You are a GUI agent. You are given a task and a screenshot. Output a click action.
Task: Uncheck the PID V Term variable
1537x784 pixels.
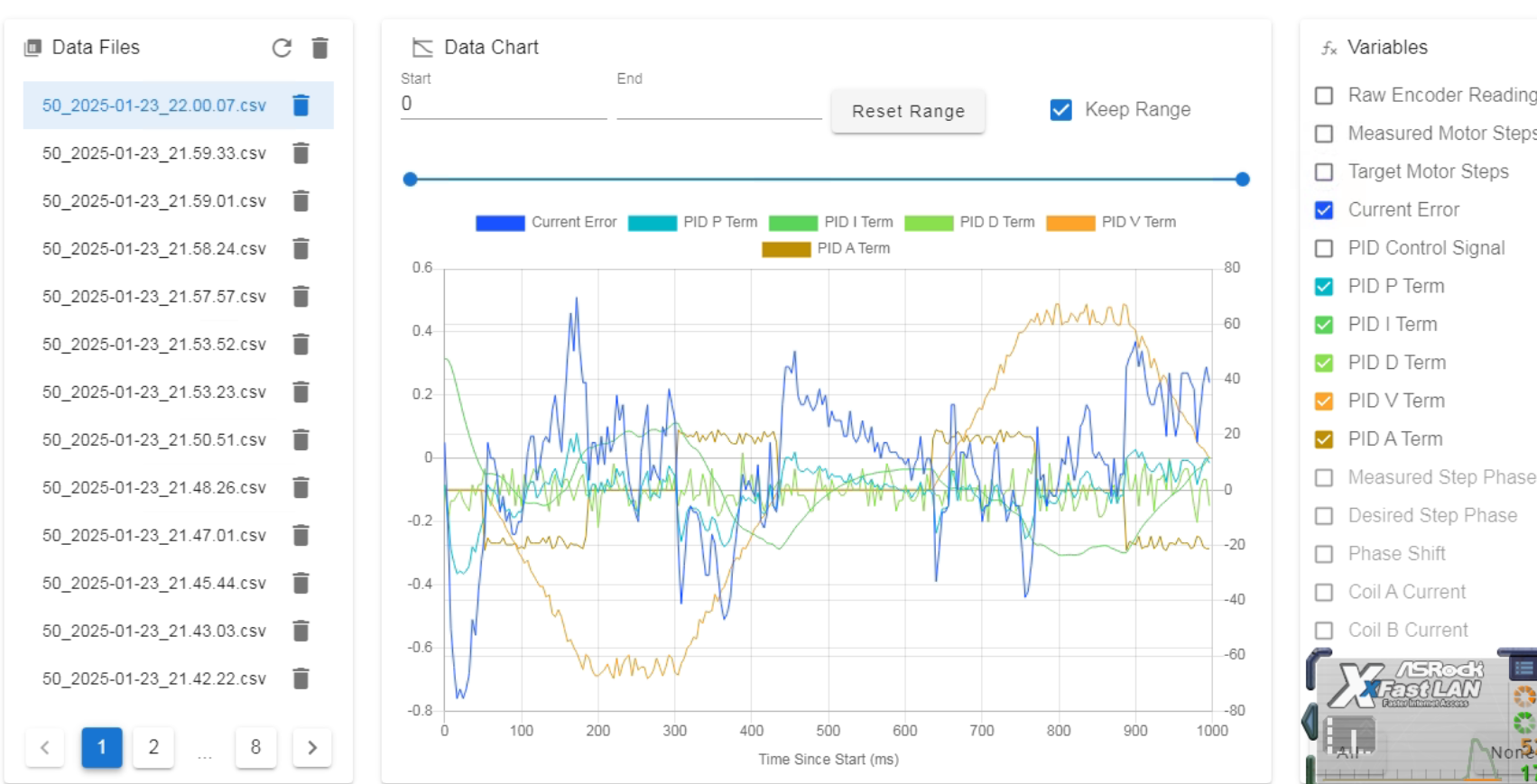click(x=1324, y=401)
